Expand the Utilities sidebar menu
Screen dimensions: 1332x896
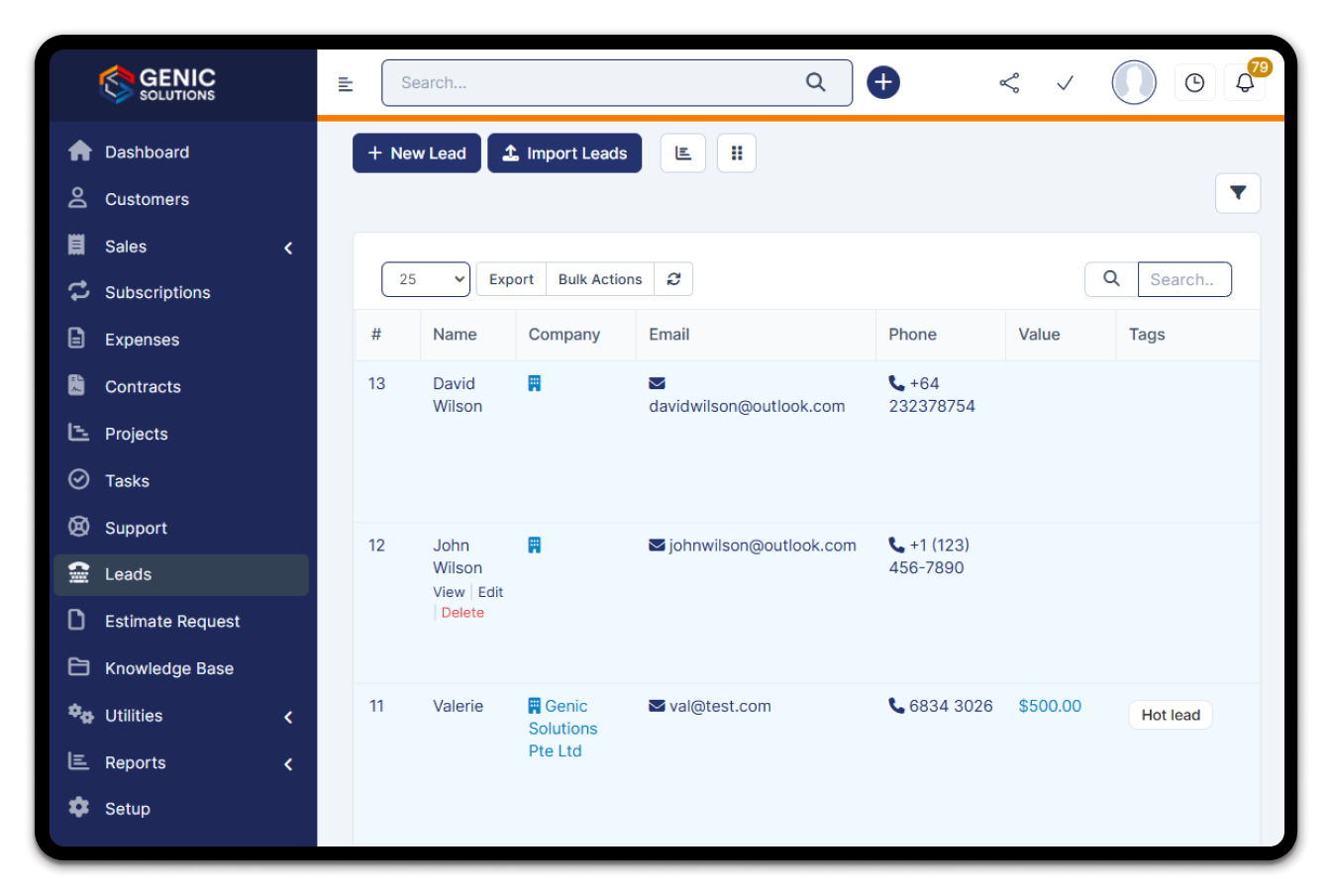(180, 716)
